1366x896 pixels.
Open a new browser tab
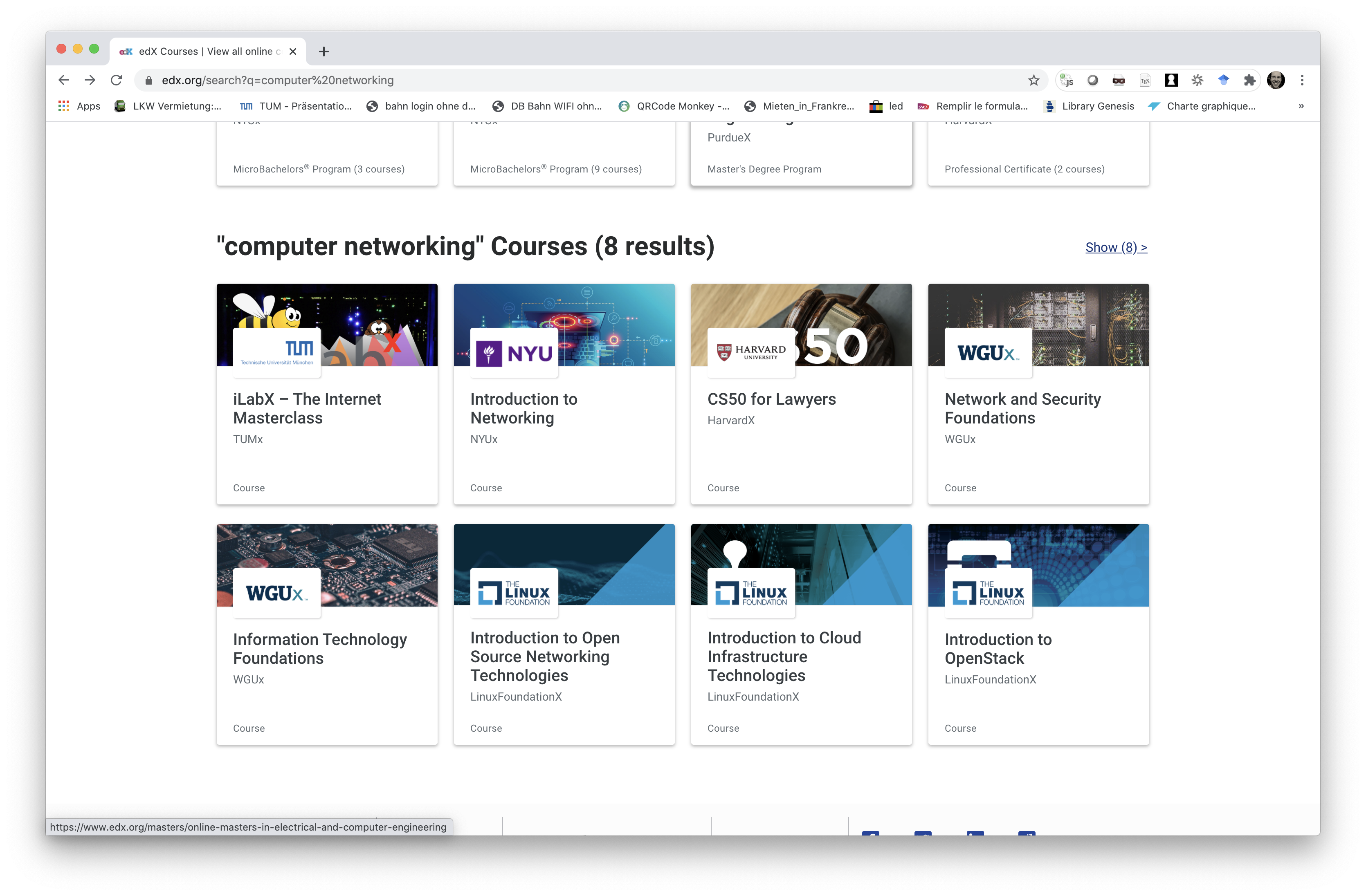coord(324,52)
